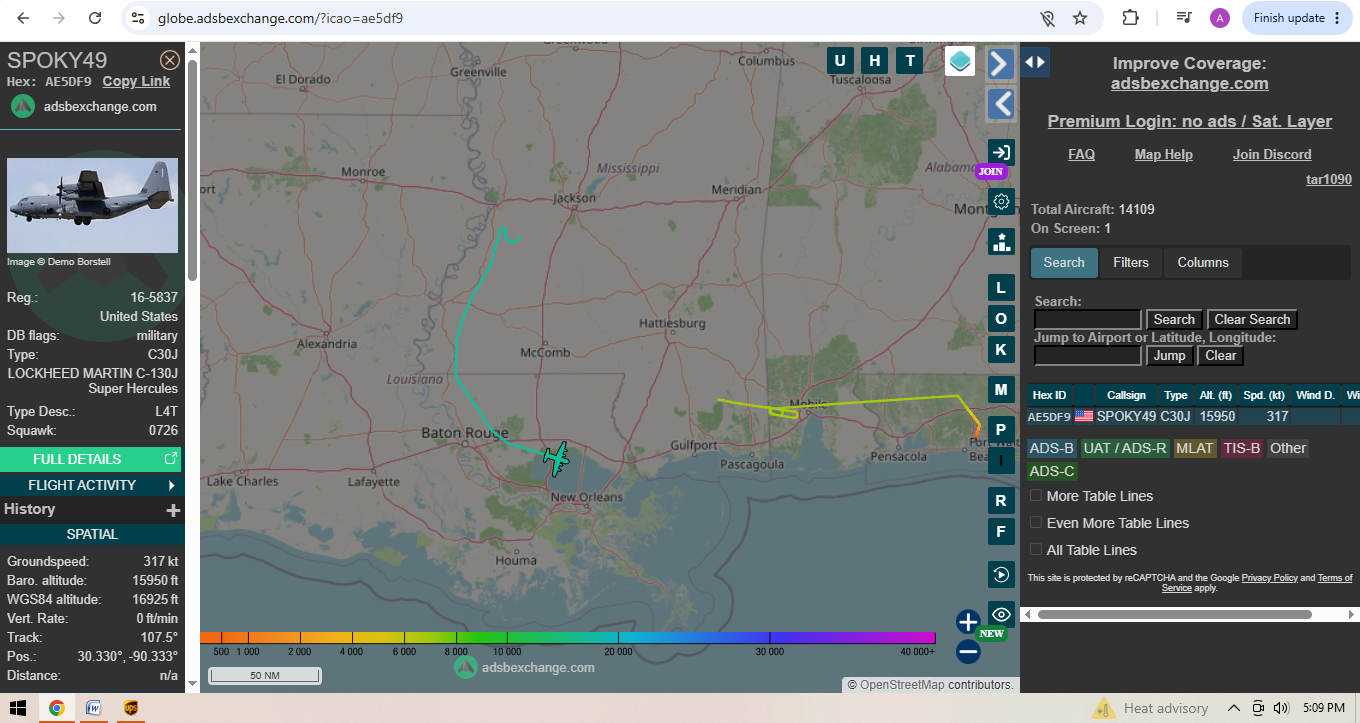Image resolution: width=1360 pixels, height=723 pixels.
Task: Click the tar1090 link
Action: click(x=1329, y=180)
